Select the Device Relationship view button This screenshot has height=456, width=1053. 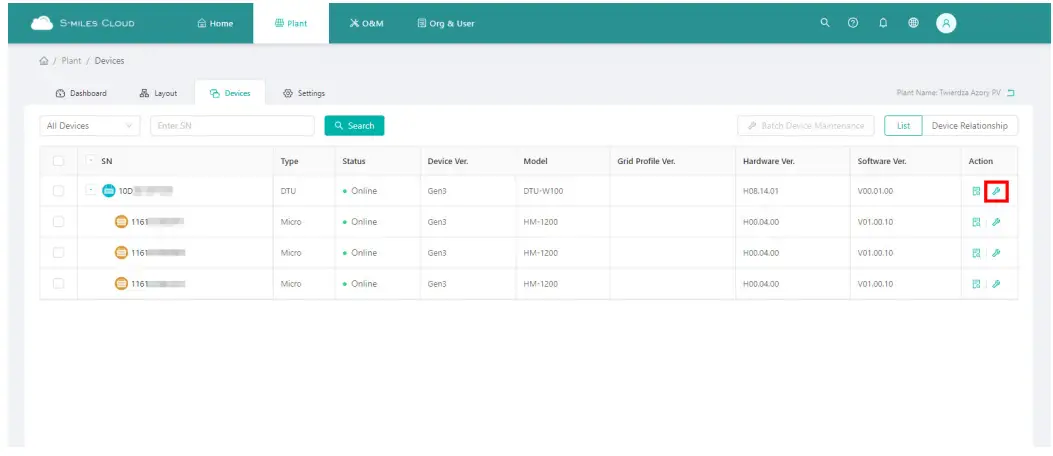point(970,126)
